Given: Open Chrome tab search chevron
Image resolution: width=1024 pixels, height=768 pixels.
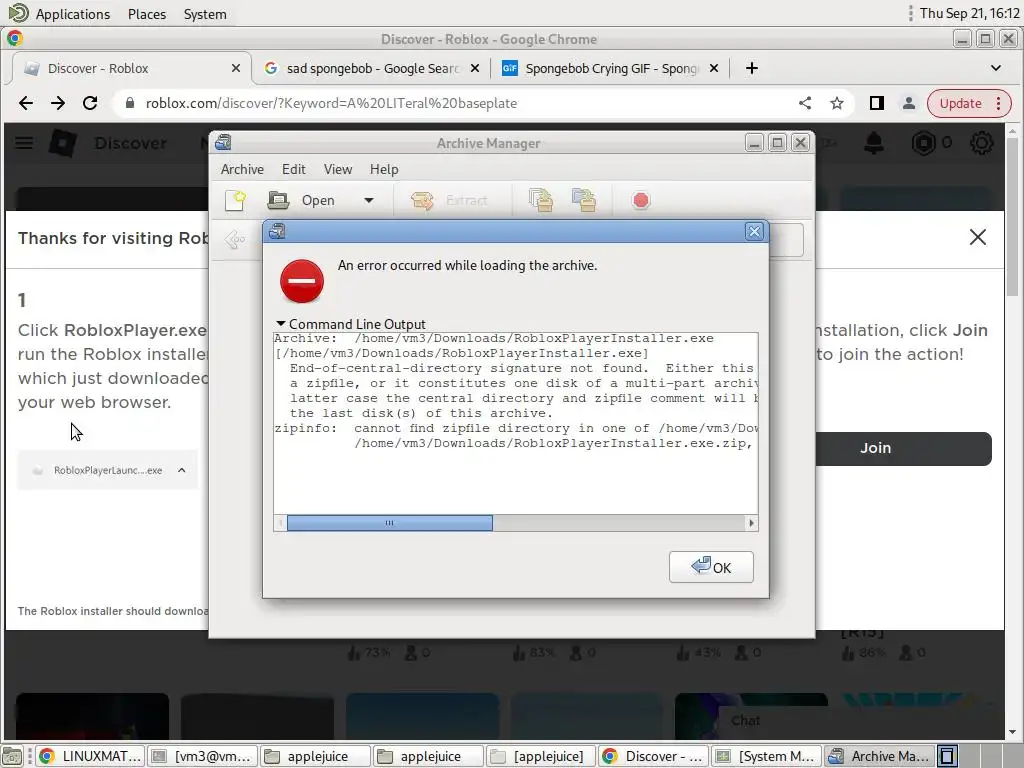Looking at the screenshot, I should tap(995, 68).
